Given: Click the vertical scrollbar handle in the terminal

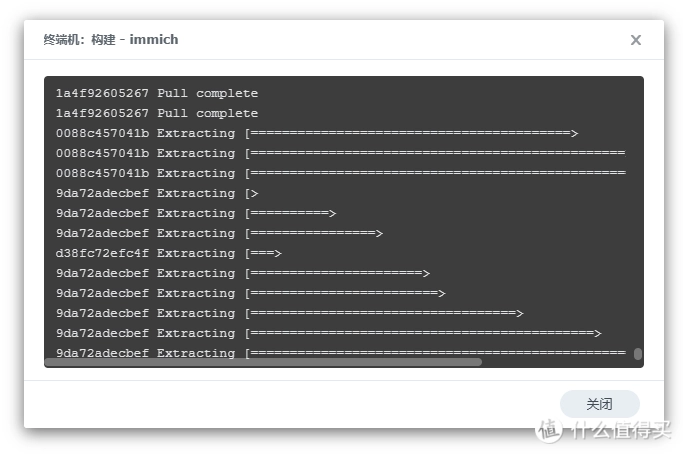Looking at the screenshot, I should (638, 354).
